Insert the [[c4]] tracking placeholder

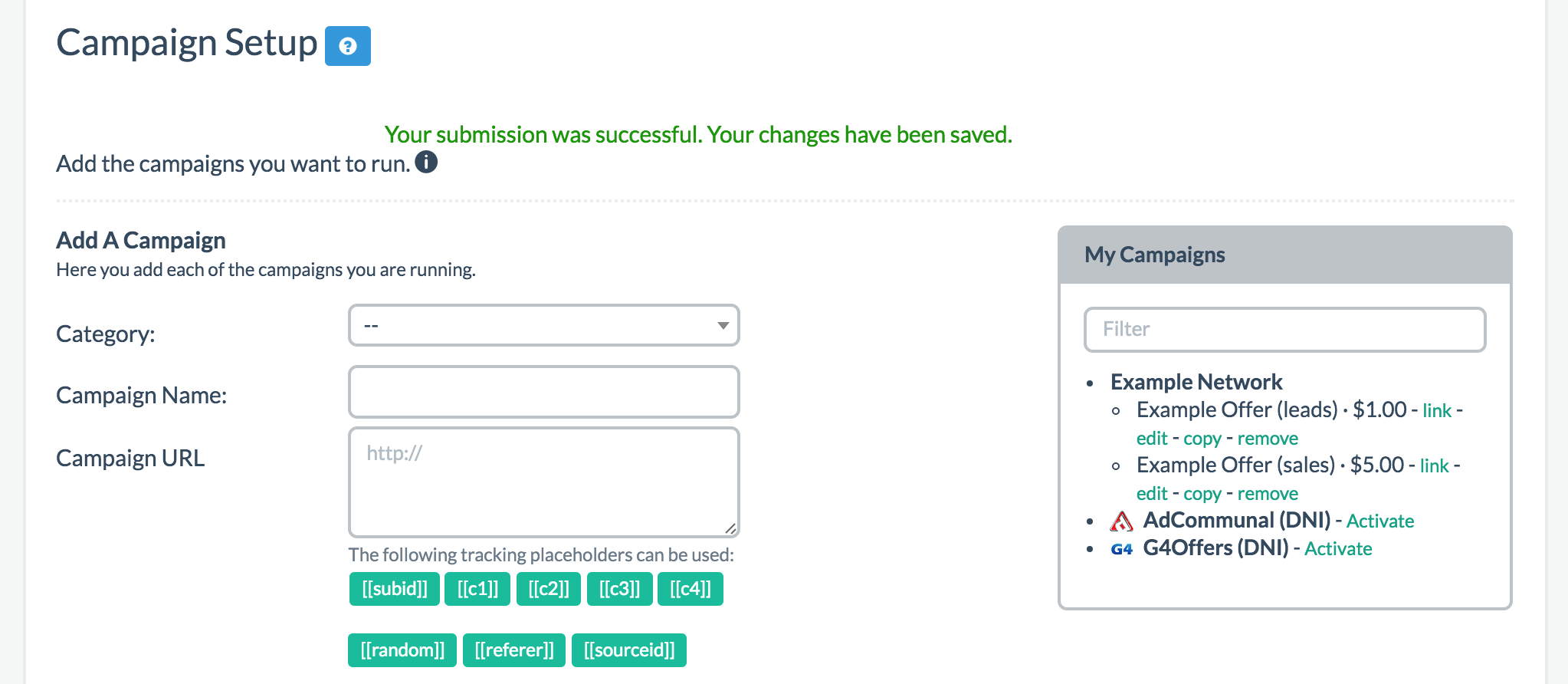pos(689,588)
